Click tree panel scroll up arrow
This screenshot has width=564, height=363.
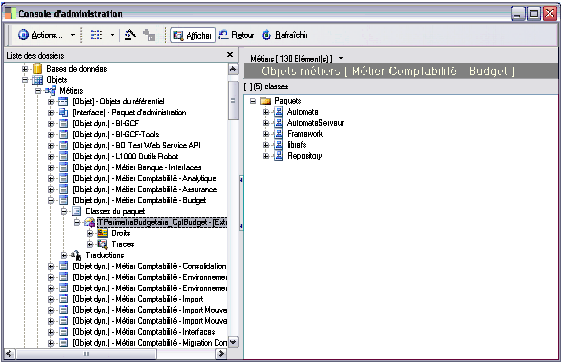(233, 69)
